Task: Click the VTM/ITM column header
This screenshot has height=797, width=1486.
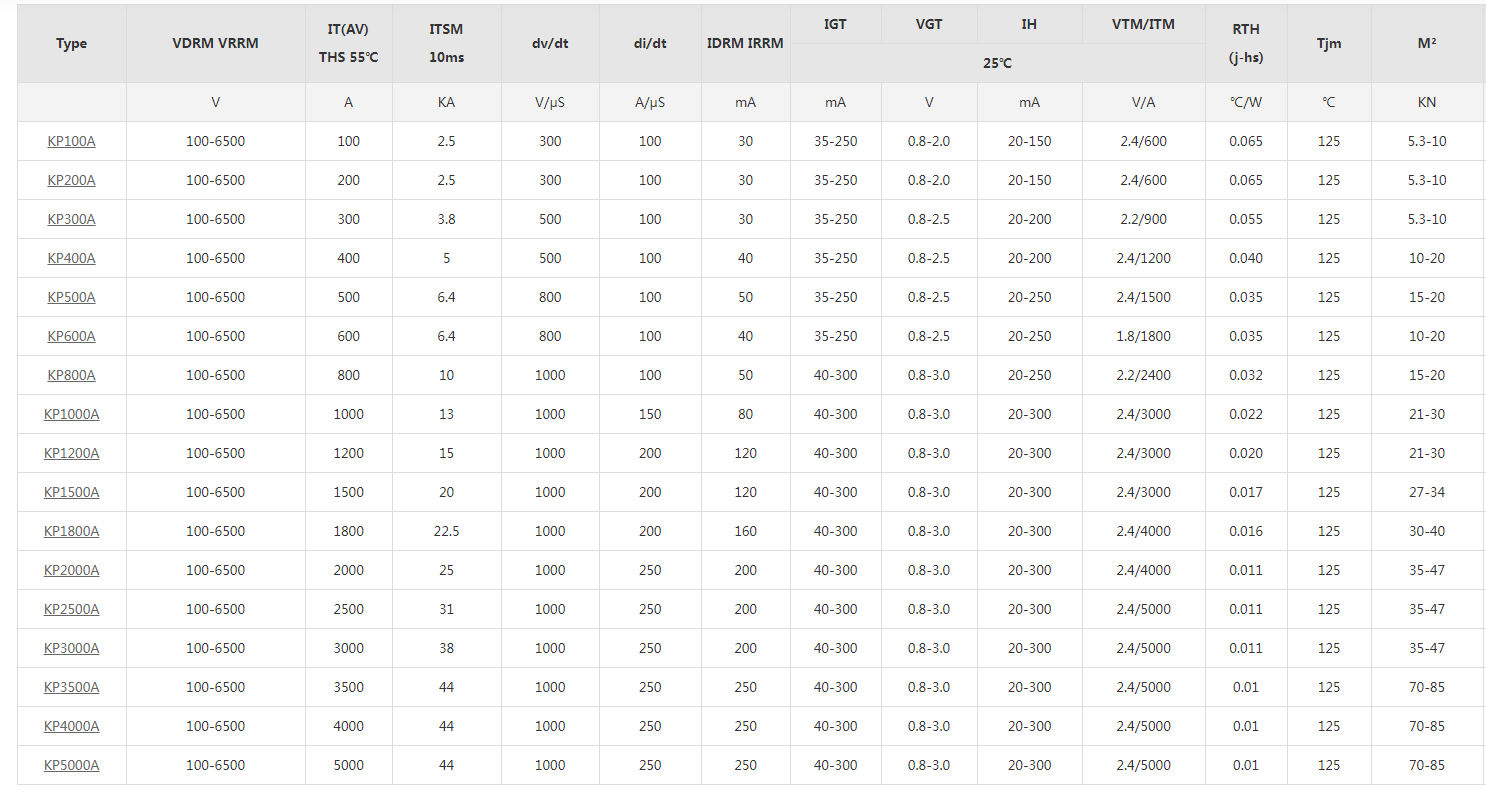Action: click(x=1143, y=24)
